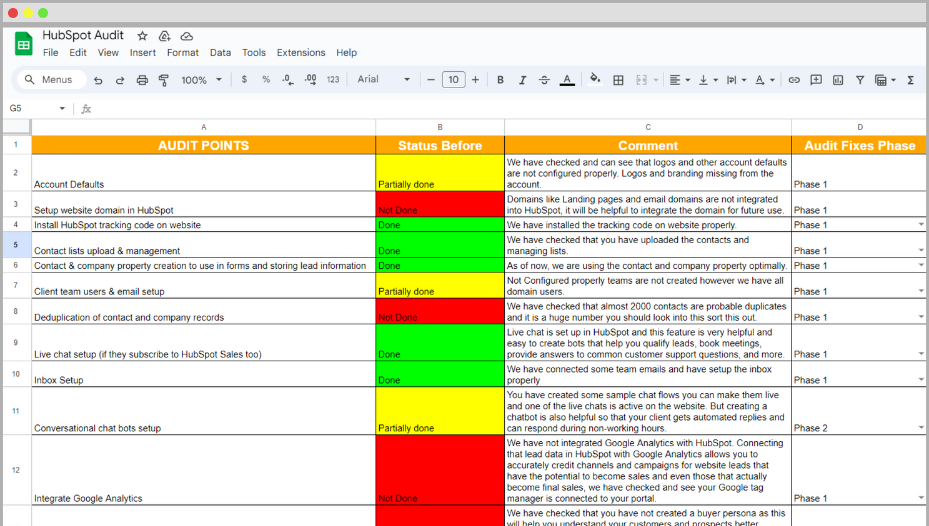This screenshot has height=526, width=929.
Task: Open the text rotation dropdown
Action: [x=765, y=80]
